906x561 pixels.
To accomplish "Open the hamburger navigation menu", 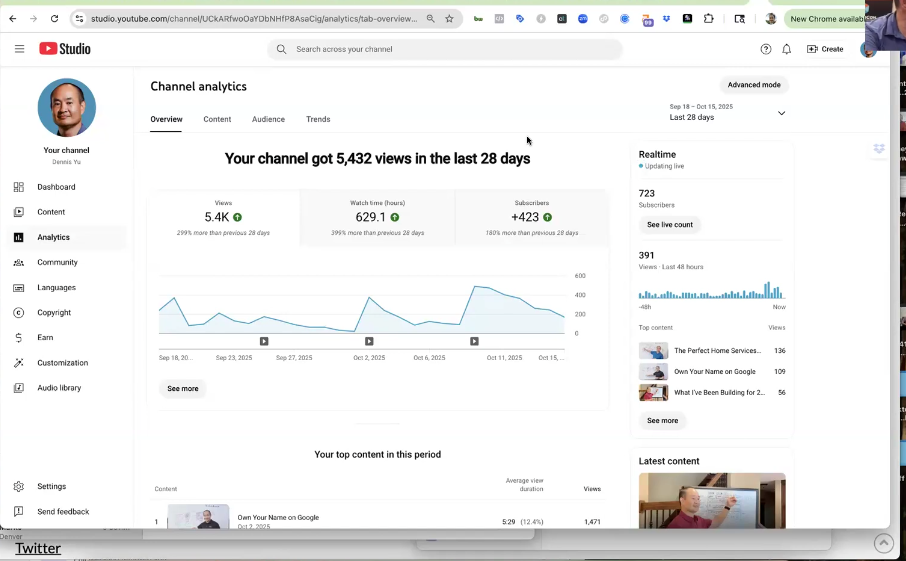I will coord(19,49).
